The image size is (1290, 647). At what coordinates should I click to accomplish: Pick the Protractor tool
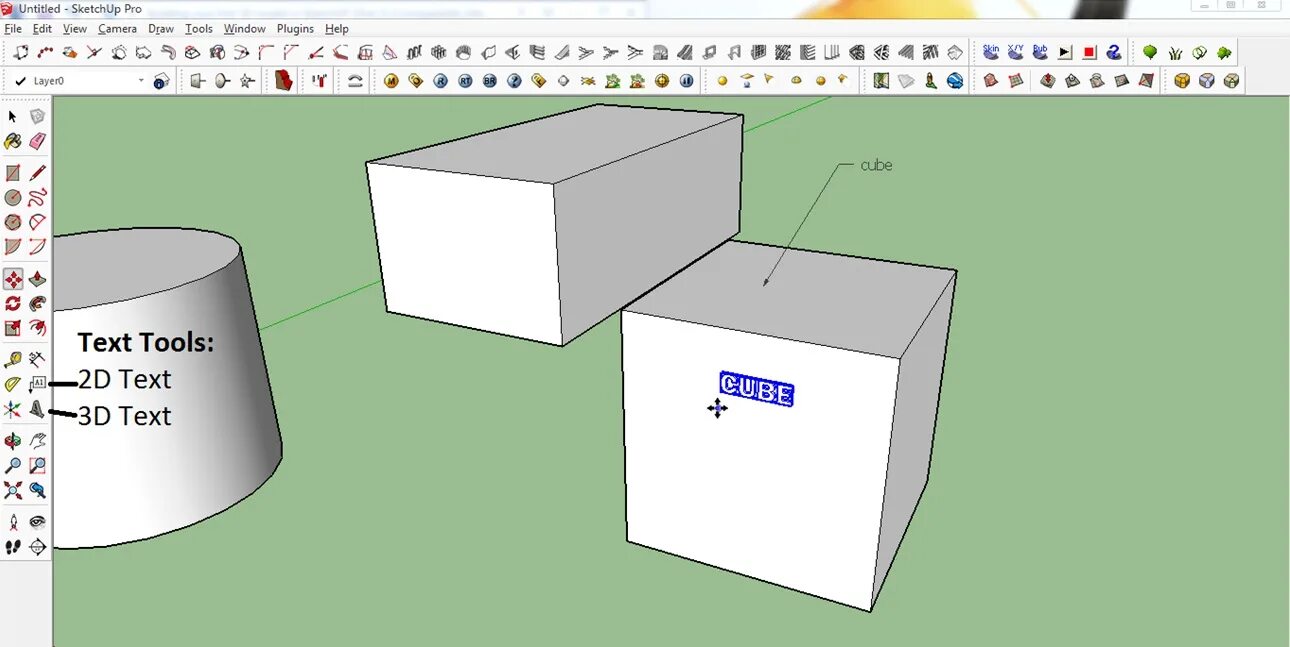[13, 384]
